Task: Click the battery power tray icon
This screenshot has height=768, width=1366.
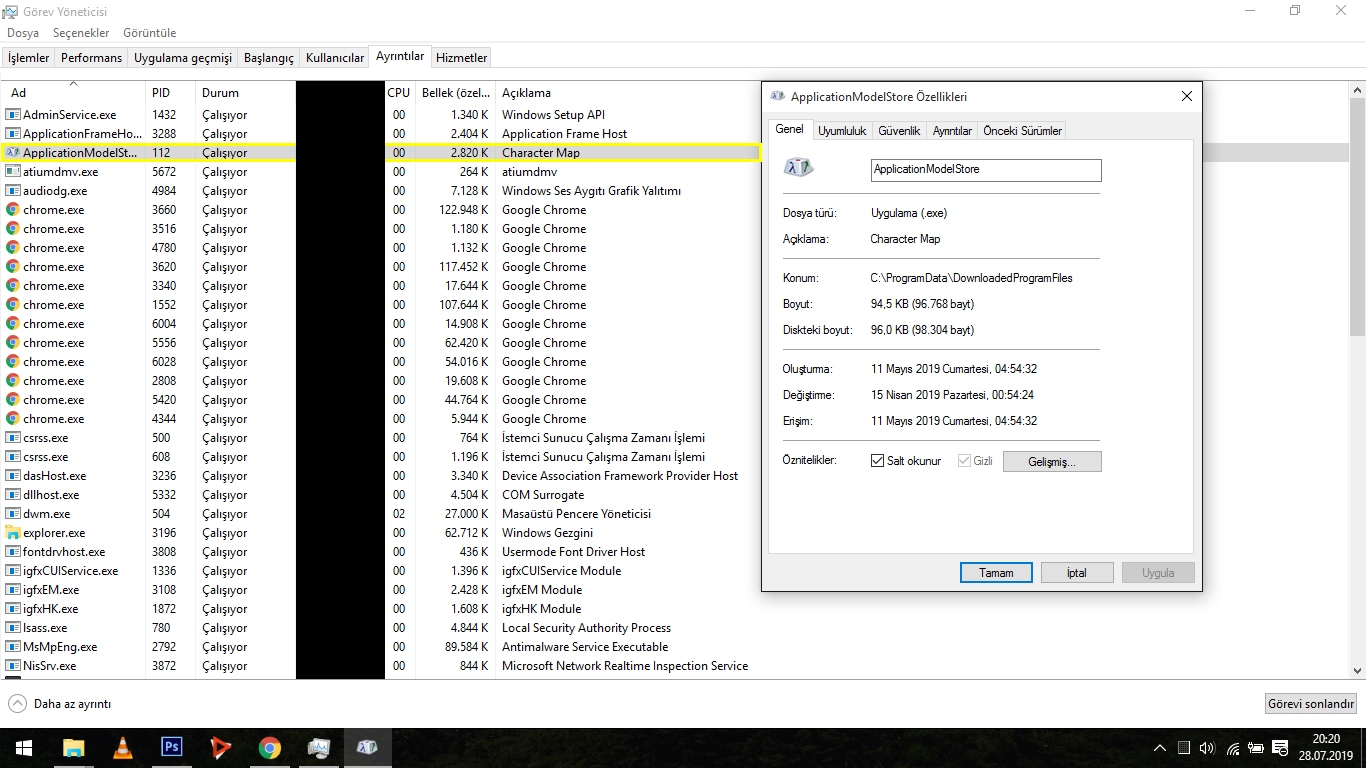Action: pyautogui.click(x=1255, y=748)
